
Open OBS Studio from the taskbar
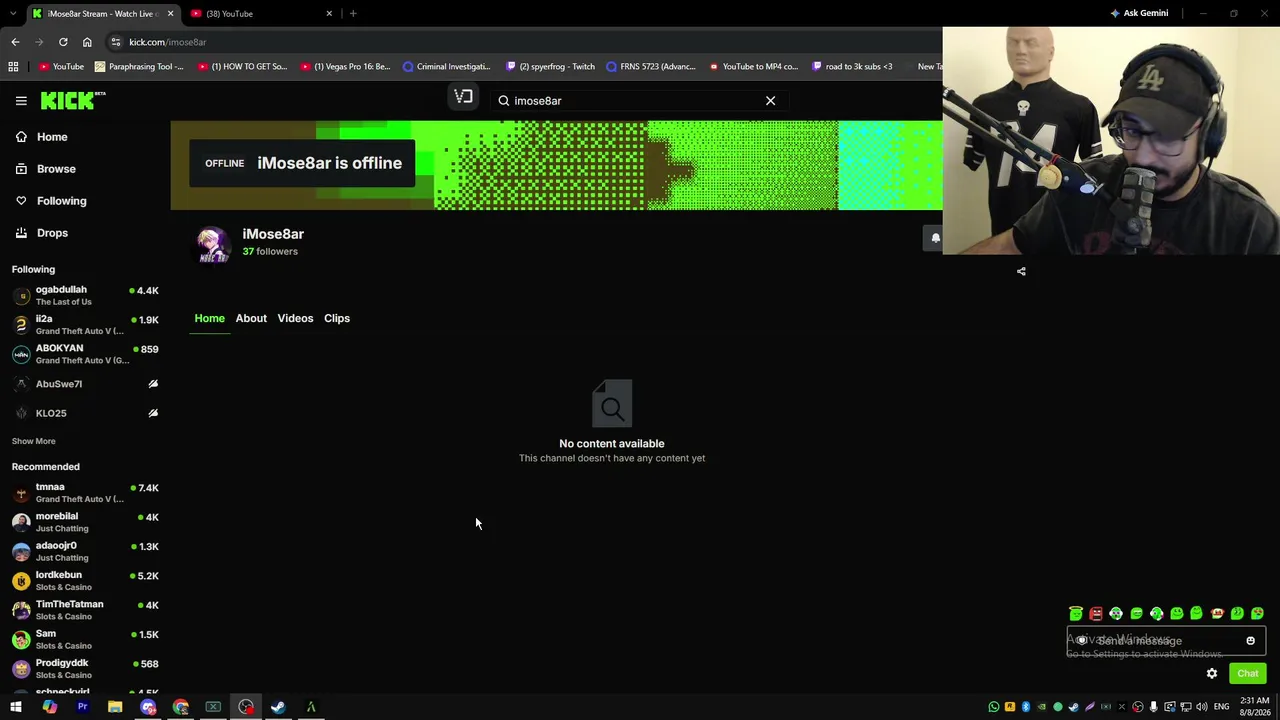pos(246,708)
